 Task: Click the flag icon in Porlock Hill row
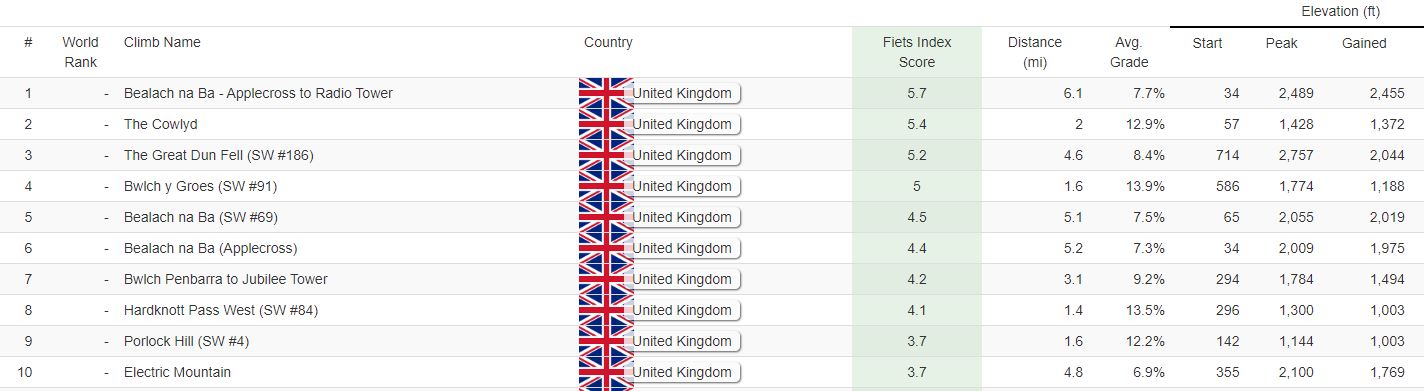click(x=606, y=341)
